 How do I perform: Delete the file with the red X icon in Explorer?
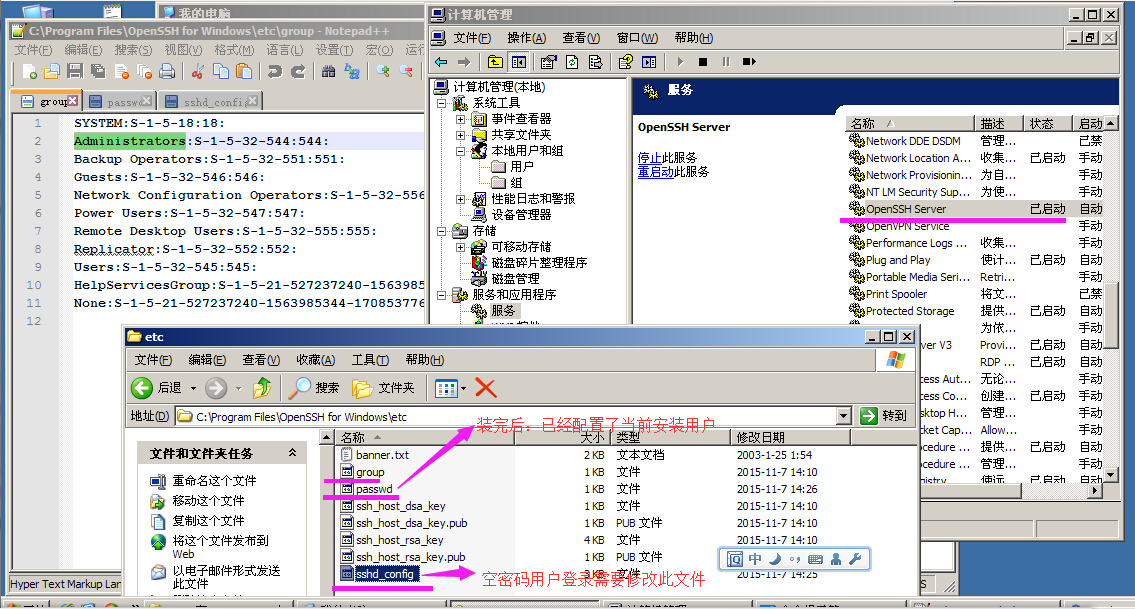pos(486,388)
